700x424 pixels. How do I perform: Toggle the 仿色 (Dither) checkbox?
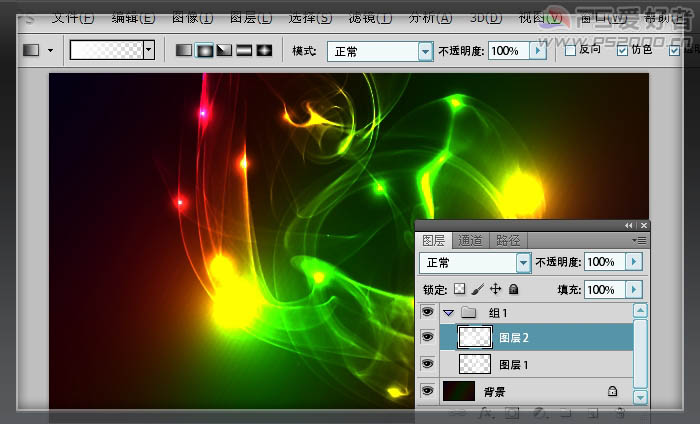point(623,50)
